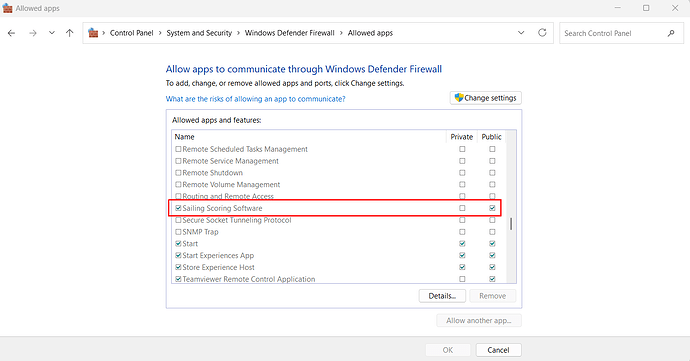Viewport: 690px width, 361px height.
Task: Open recent locations dropdown arrow
Action: [x=51, y=33]
